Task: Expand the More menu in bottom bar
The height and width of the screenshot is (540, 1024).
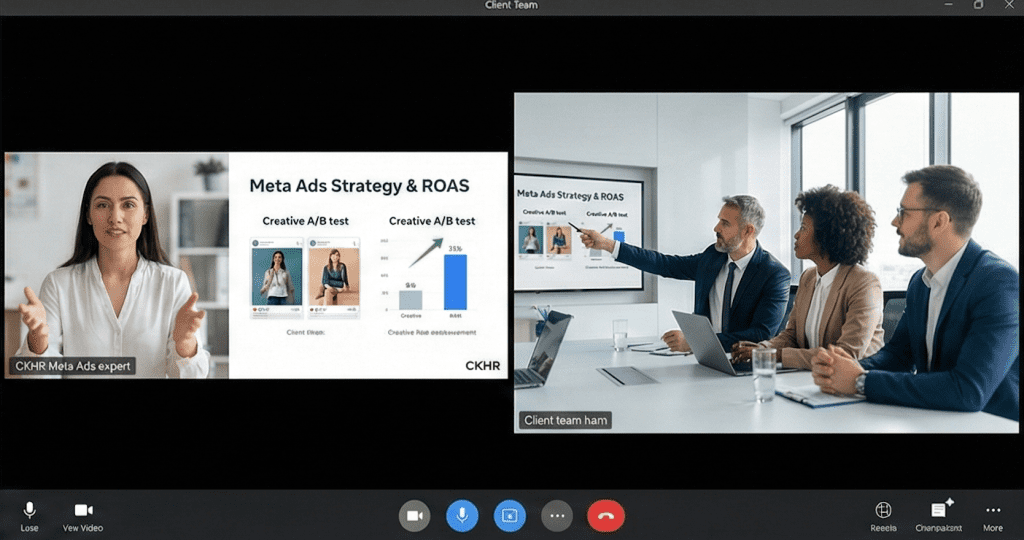Action: [x=992, y=510]
